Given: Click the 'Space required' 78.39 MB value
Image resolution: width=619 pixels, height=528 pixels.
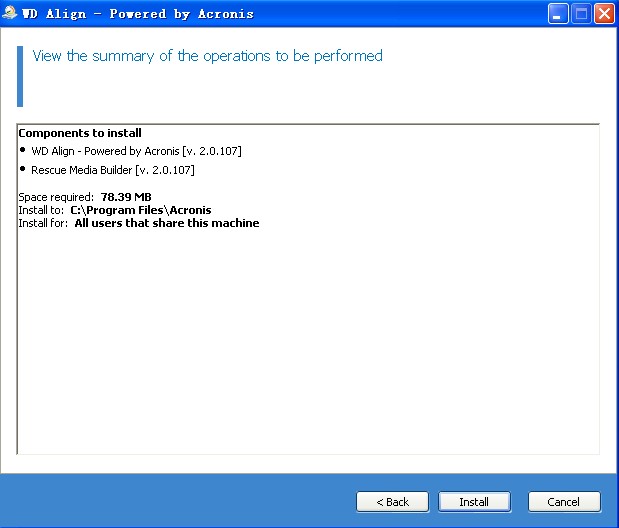Looking at the screenshot, I should [126, 197].
